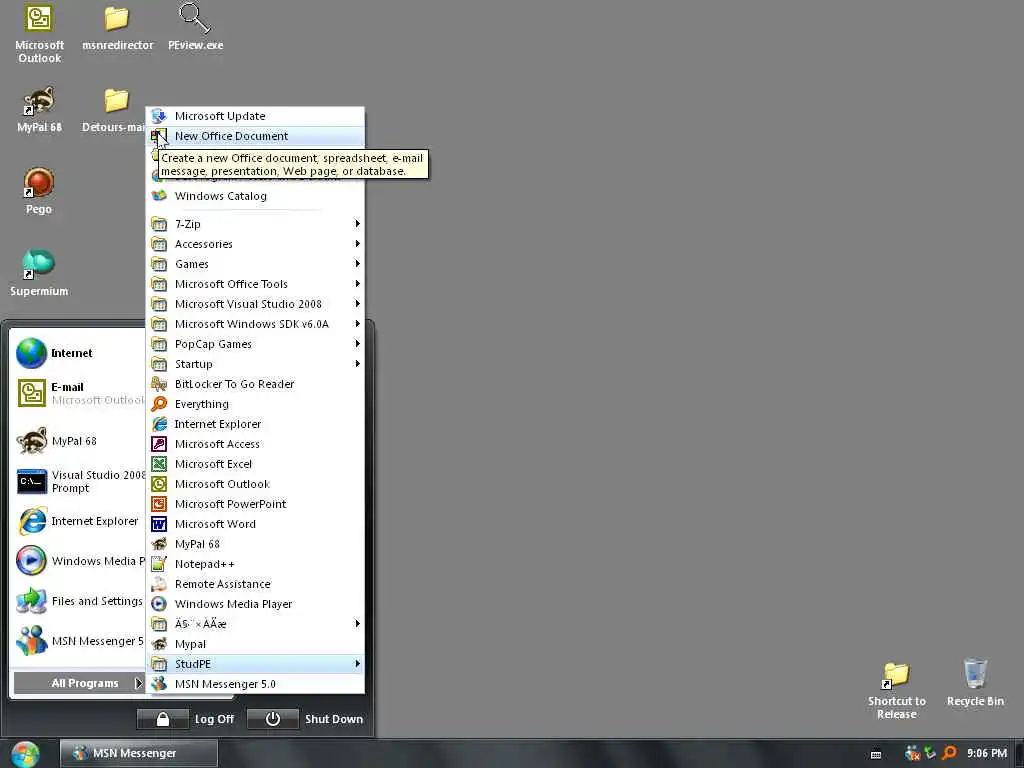The width and height of the screenshot is (1024, 768).
Task: Open Pego desktop shortcut
Action: pyautogui.click(x=39, y=191)
